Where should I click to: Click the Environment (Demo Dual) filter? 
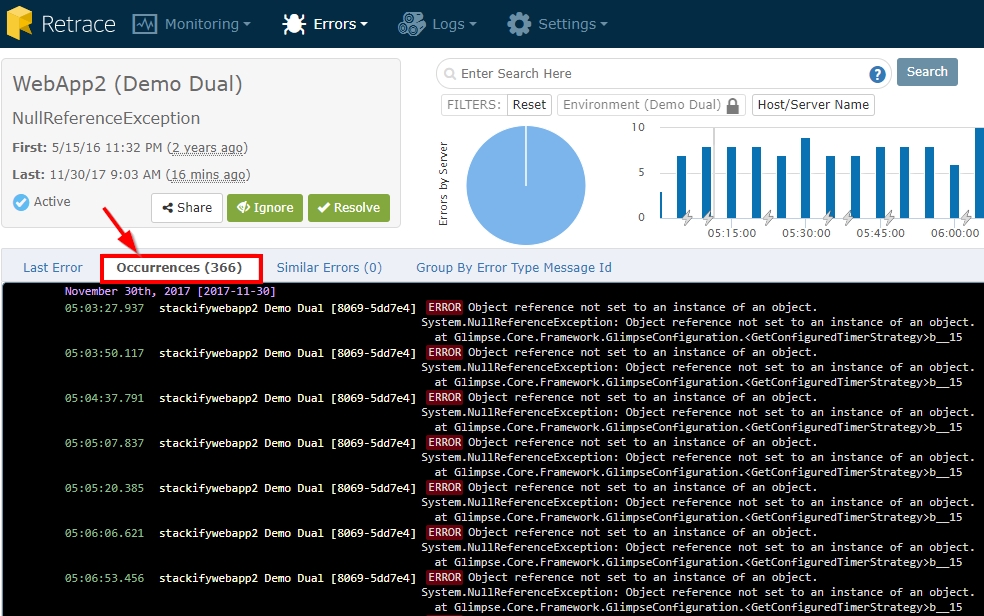[651, 105]
